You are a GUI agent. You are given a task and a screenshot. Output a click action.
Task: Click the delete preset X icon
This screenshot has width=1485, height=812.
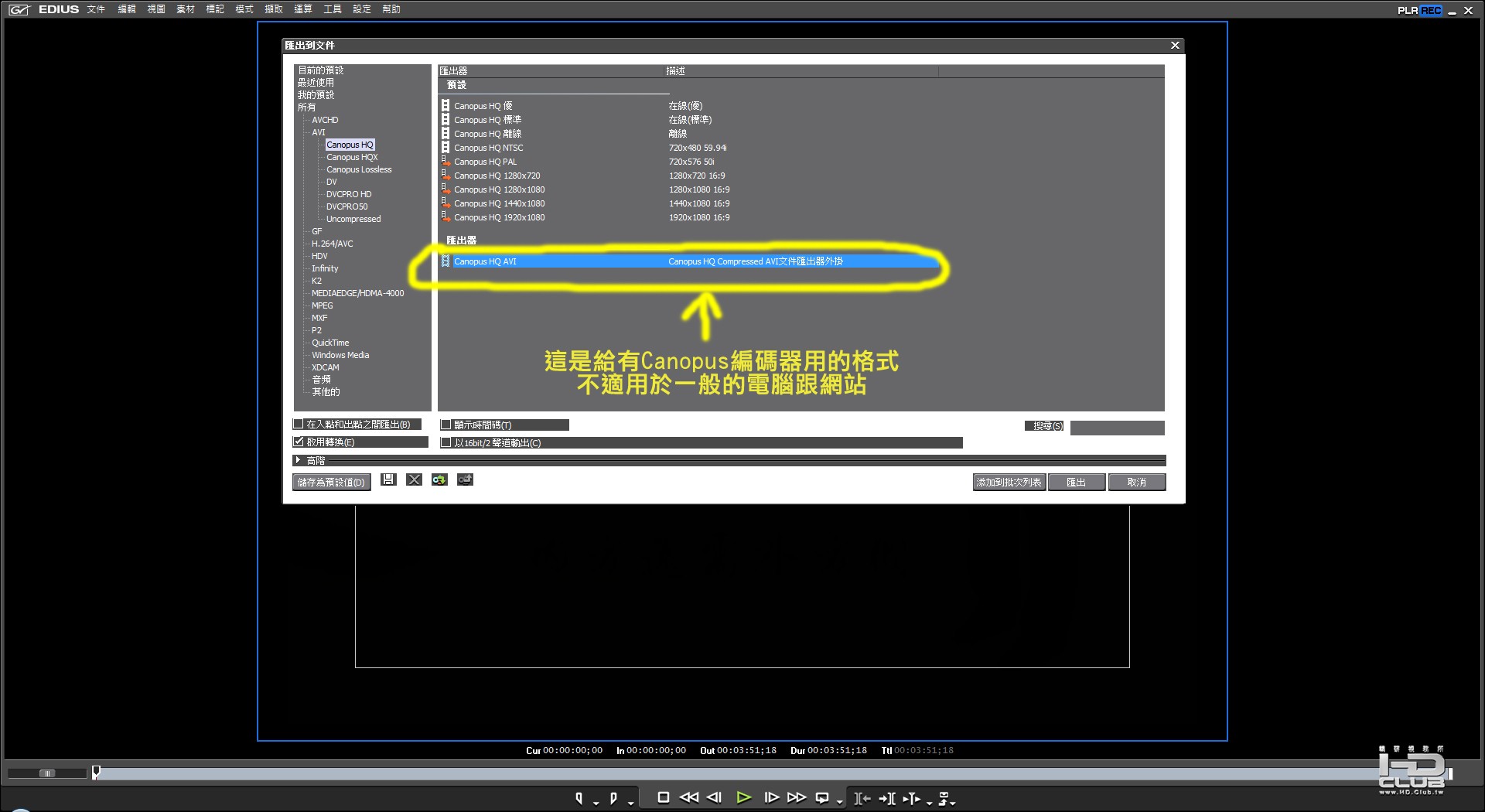pos(415,480)
